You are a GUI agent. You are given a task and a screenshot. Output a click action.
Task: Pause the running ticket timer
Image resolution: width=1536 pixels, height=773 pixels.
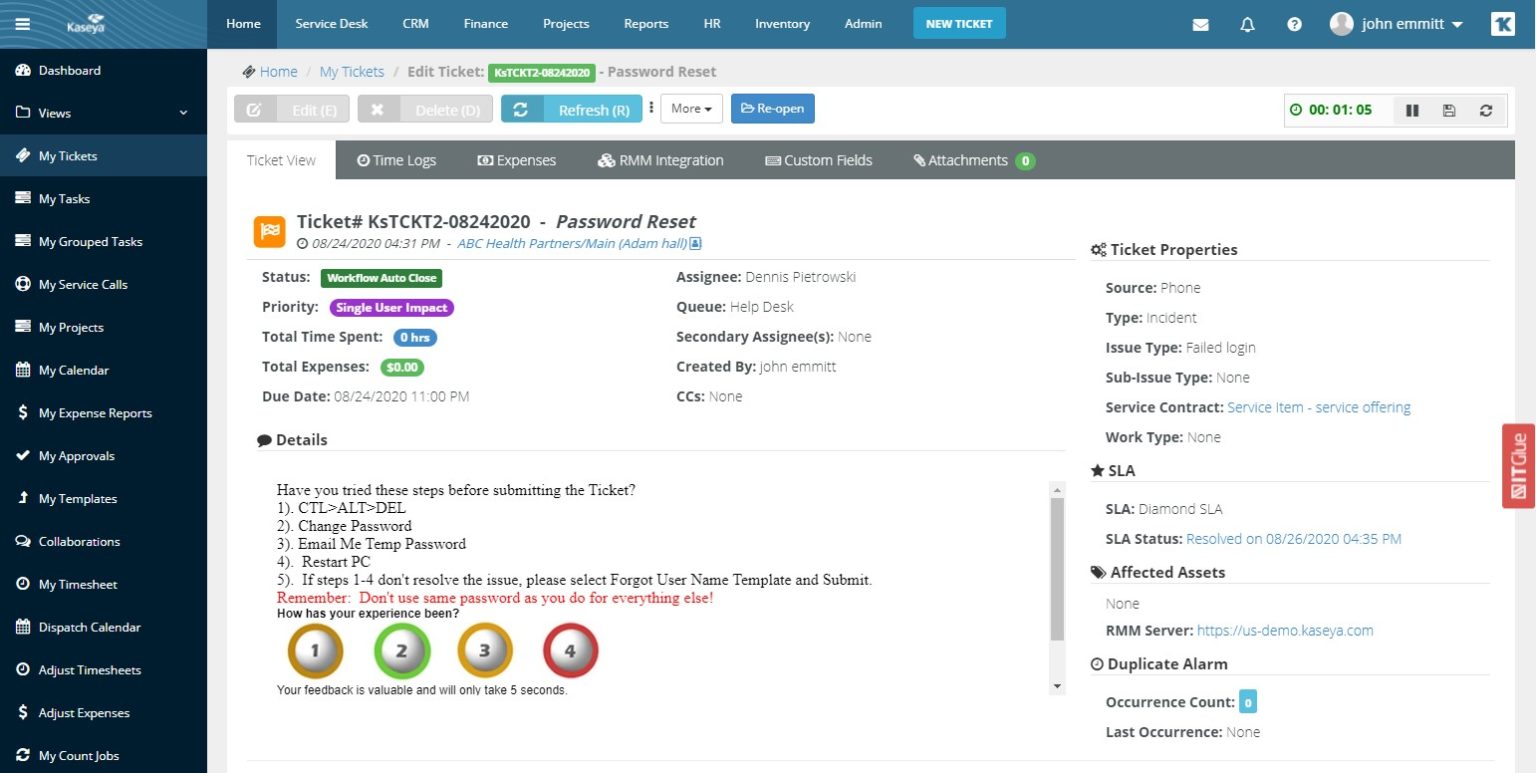point(1413,110)
